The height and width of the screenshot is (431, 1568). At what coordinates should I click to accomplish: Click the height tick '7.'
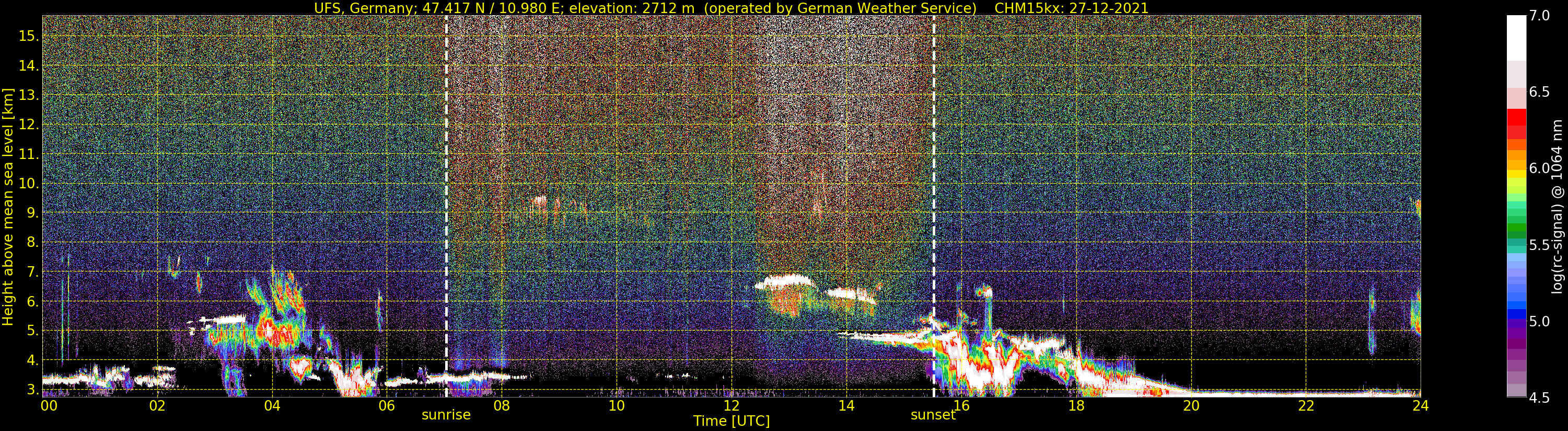32,272
